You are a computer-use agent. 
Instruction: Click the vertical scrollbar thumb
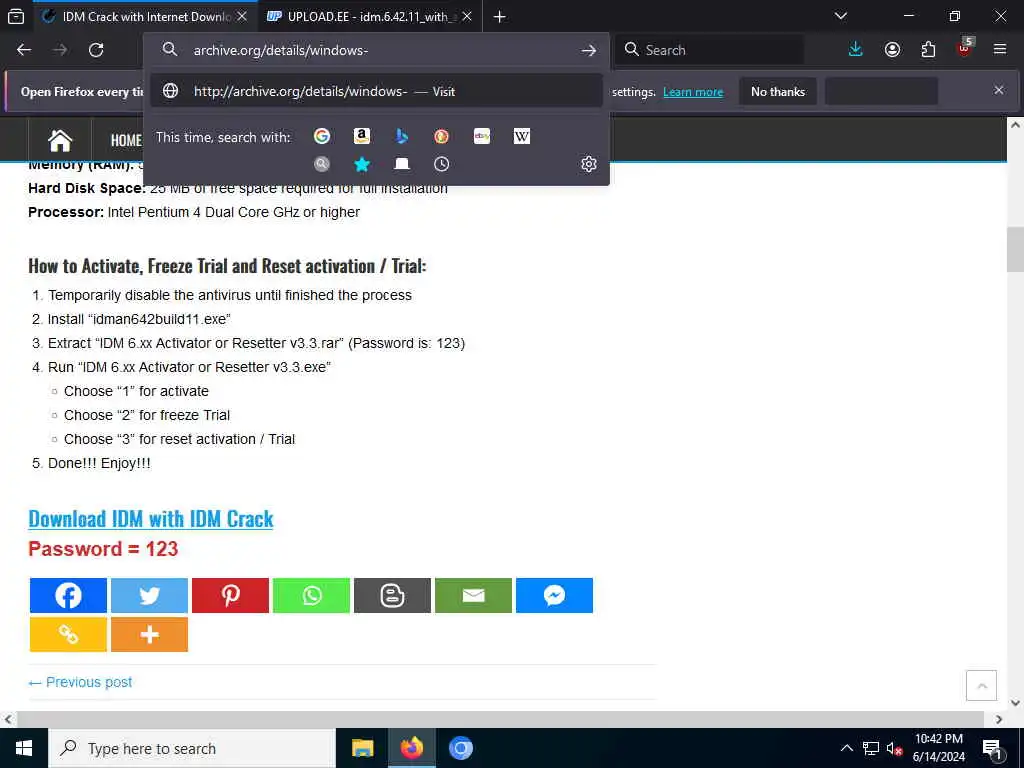pyautogui.click(x=1015, y=249)
